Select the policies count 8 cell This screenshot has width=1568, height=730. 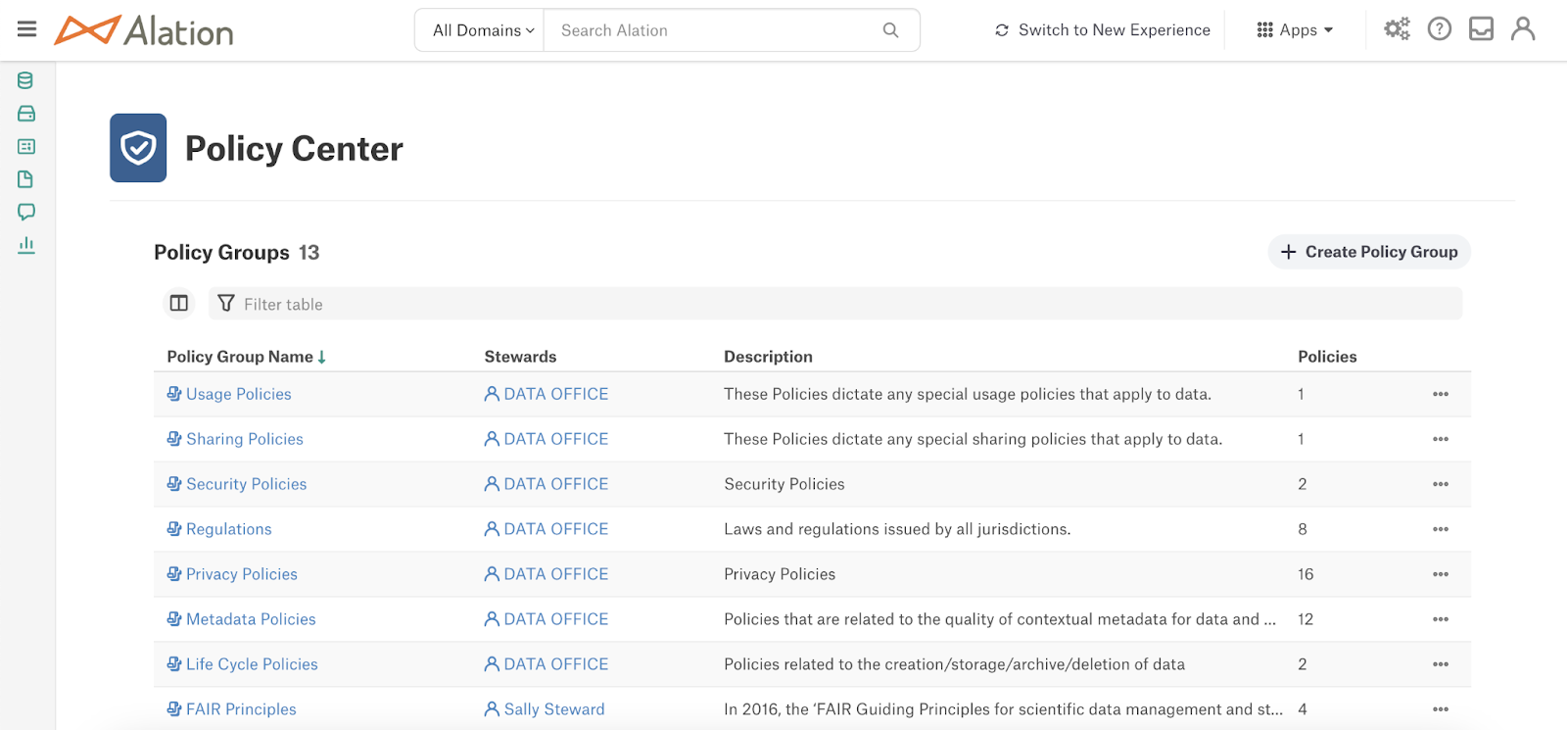[1303, 529]
